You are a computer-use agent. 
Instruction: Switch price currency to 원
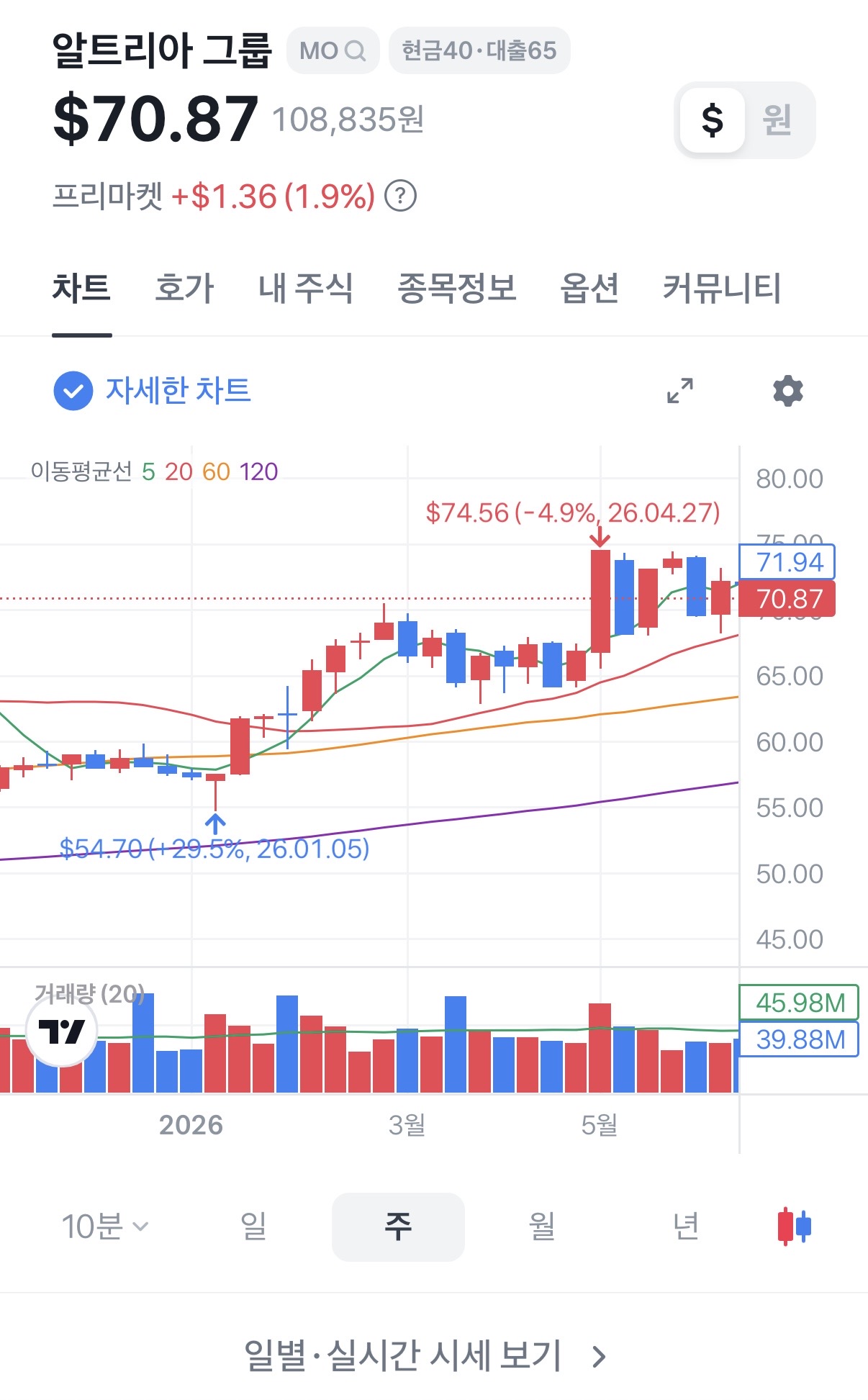tap(777, 119)
